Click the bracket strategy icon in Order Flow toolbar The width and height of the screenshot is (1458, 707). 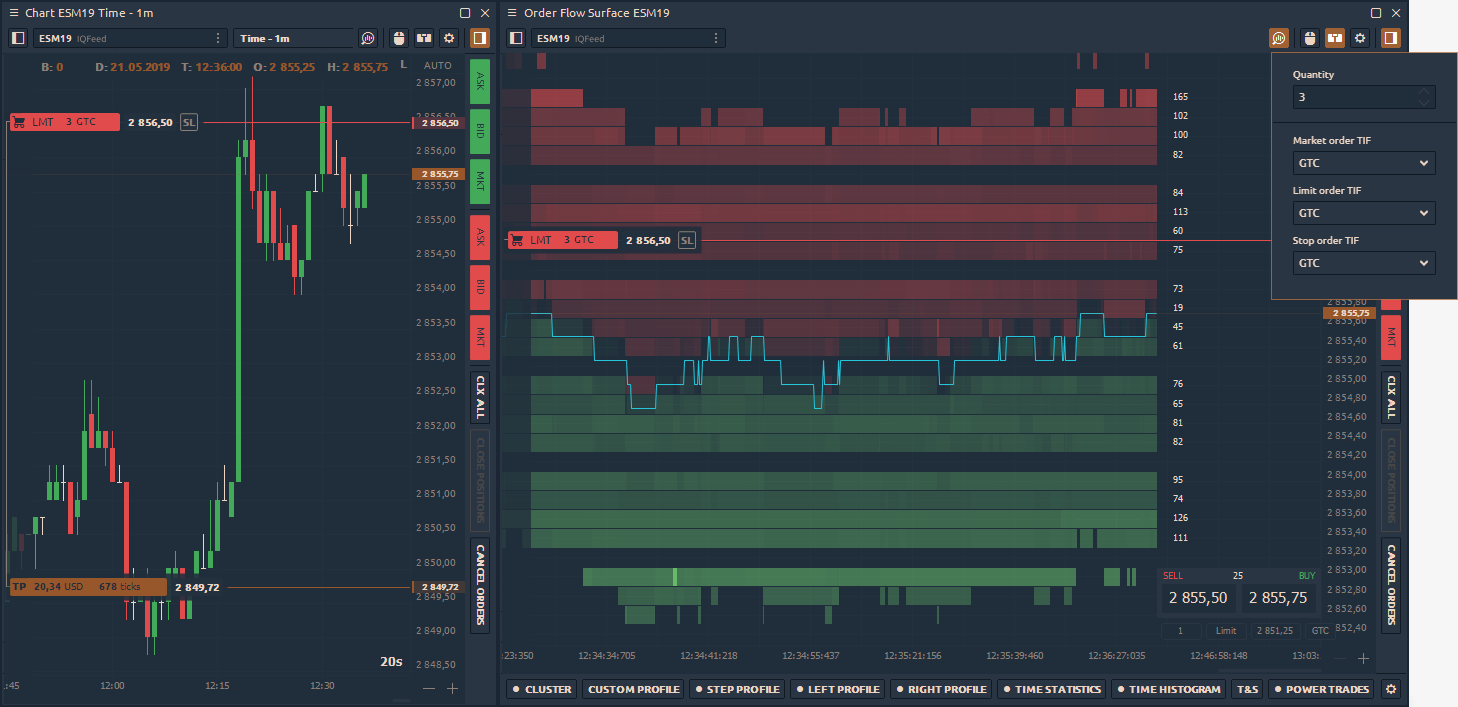point(1335,38)
